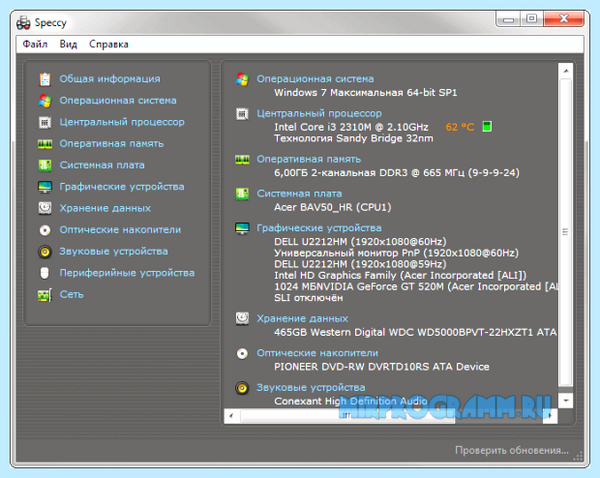The width and height of the screenshot is (600, 478).
Task: Click the green CPU temperature indicator icon
Action: pyautogui.click(x=487, y=126)
